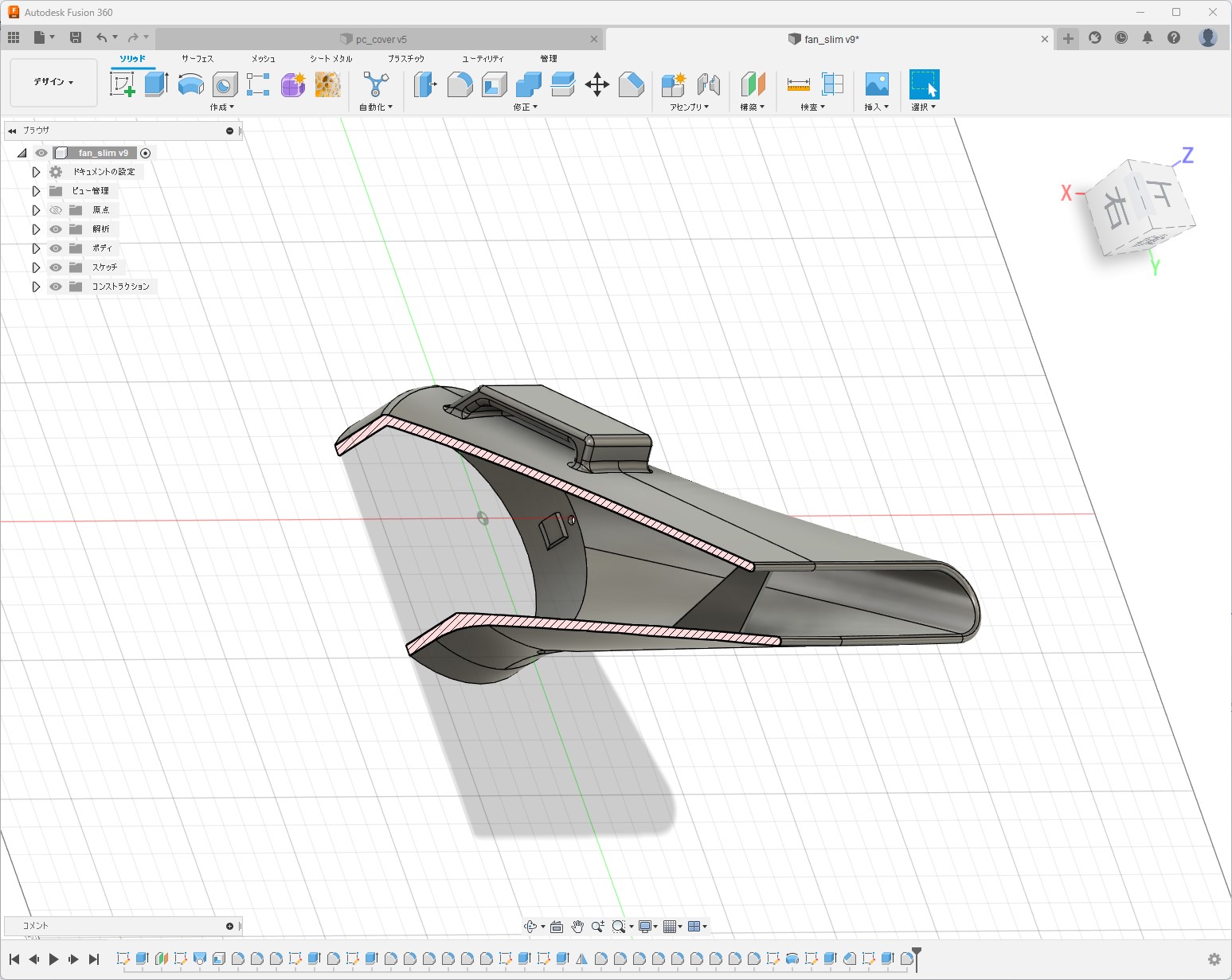This screenshot has width=1232, height=980.
Task: Select the Pan hand tool
Action: [x=577, y=926]
